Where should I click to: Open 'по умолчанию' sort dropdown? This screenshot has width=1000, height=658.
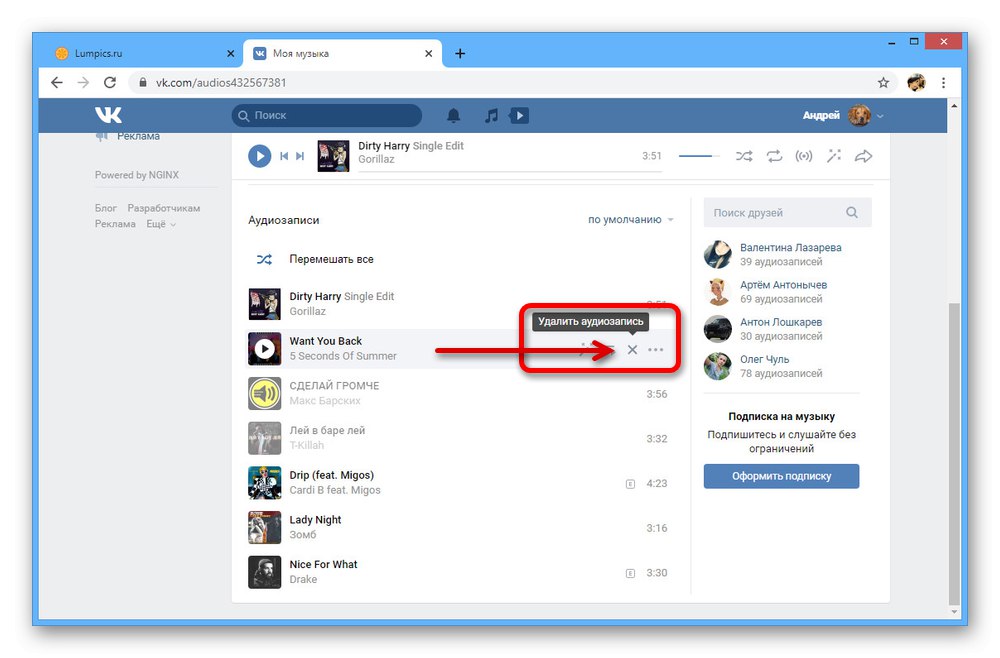click(x=630, y=219)
